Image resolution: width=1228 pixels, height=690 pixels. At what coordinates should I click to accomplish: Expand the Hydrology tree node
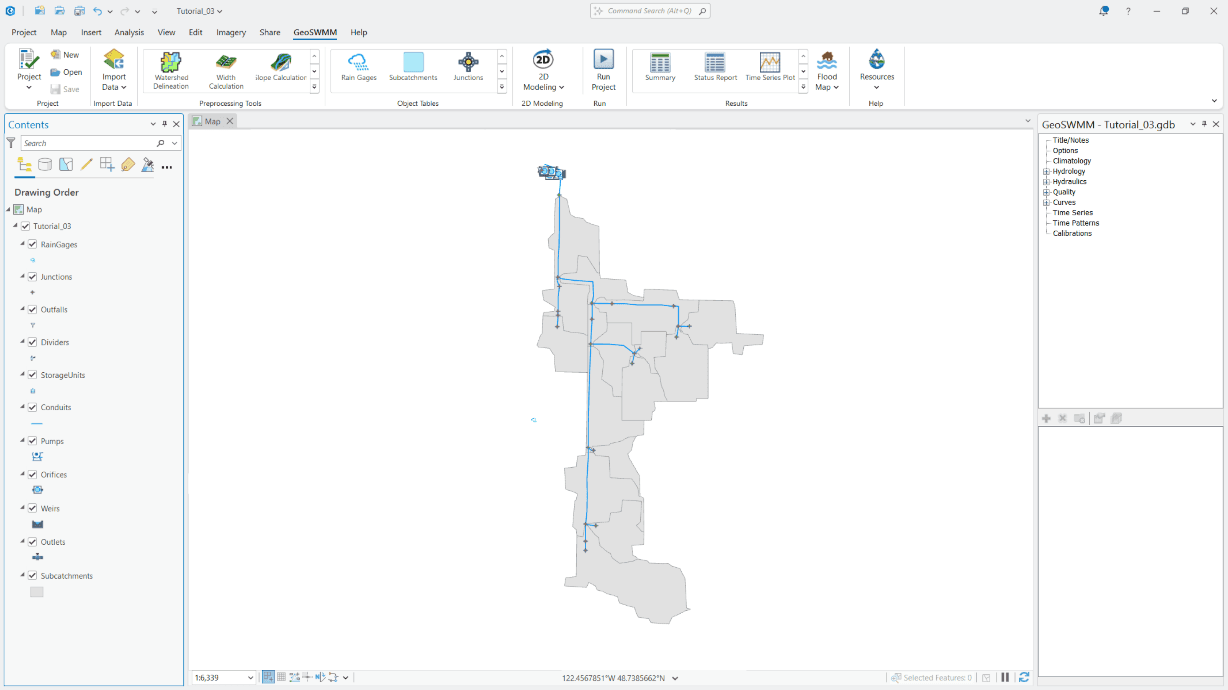[1047, 171]
